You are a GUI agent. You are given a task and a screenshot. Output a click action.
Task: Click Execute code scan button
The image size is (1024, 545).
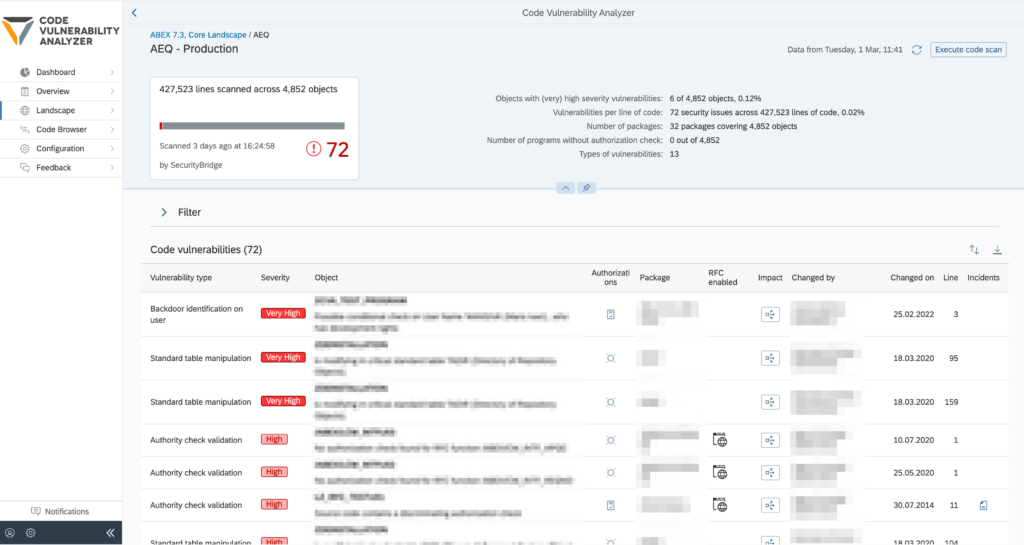coord(968,49)
